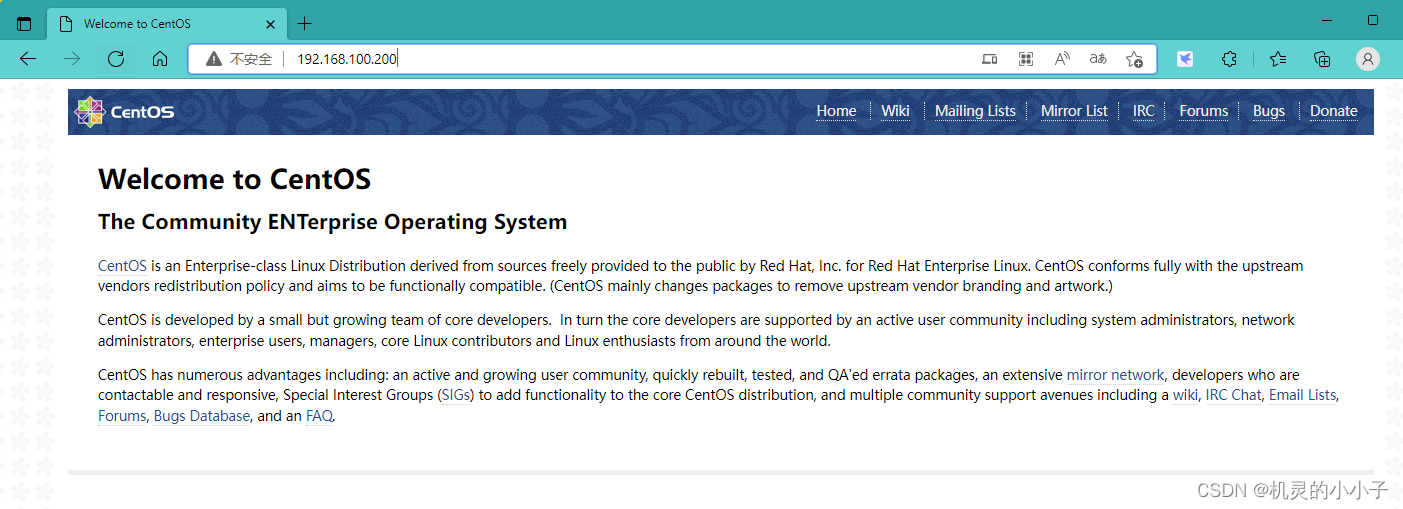The height and width of the screenshot is (509, 1403).
Task: Open the Extensions puzzle icon
Action: 1229,59
